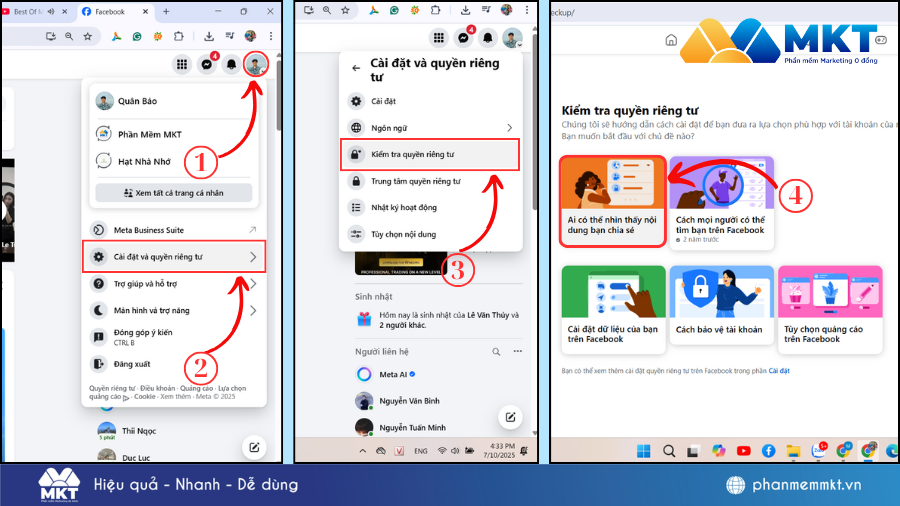Open Chrome three-dot menu in left browser

(271, 36)
